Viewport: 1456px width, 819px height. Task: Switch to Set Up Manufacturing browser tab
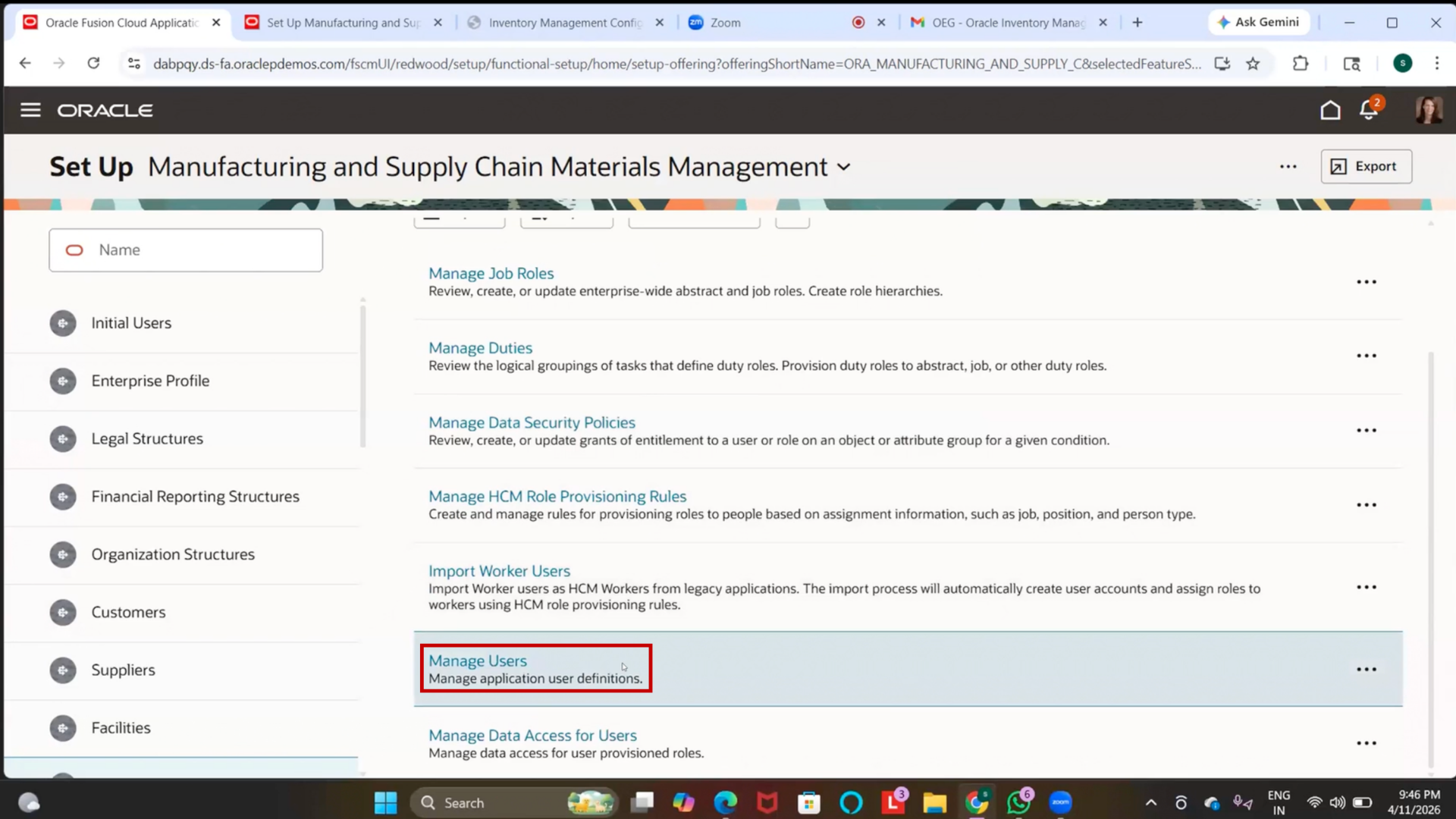[x=343, y=23]
